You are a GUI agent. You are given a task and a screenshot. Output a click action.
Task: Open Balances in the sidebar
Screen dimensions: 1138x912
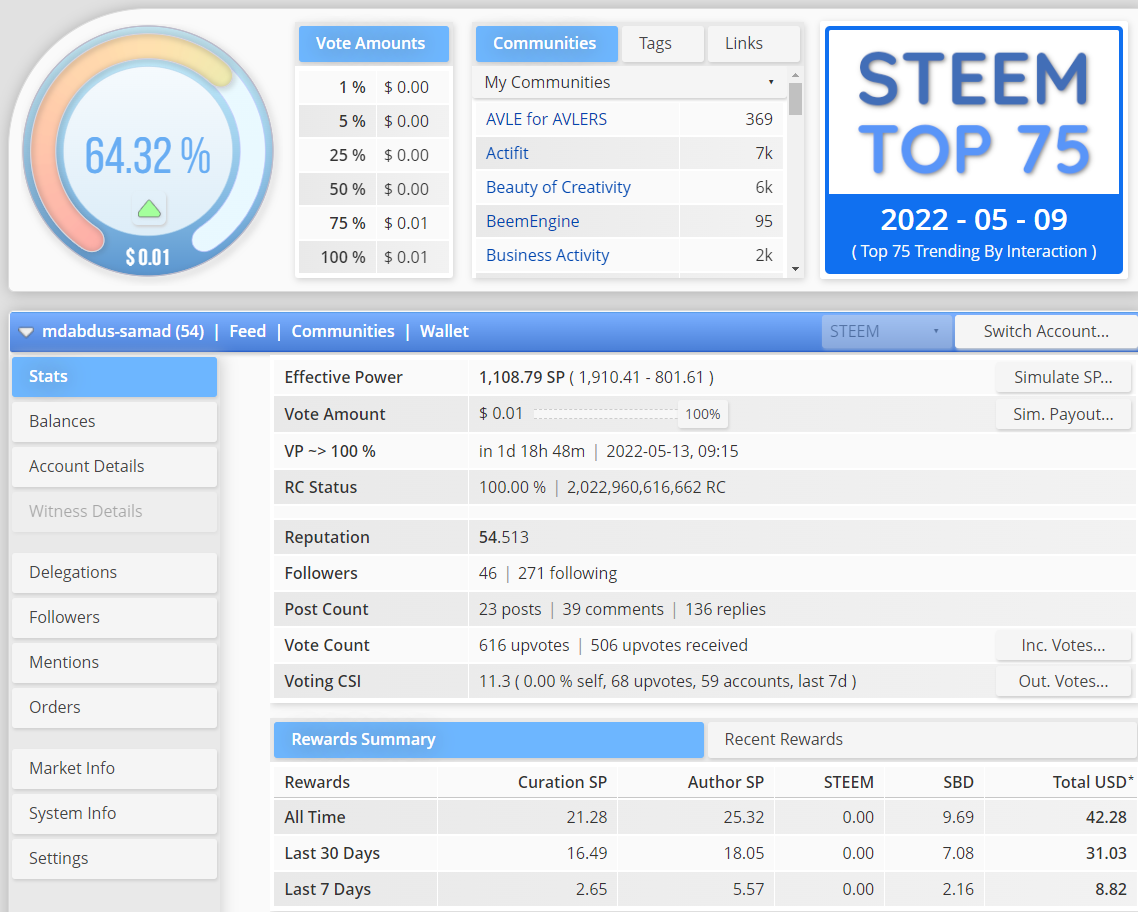click(115, 422)
